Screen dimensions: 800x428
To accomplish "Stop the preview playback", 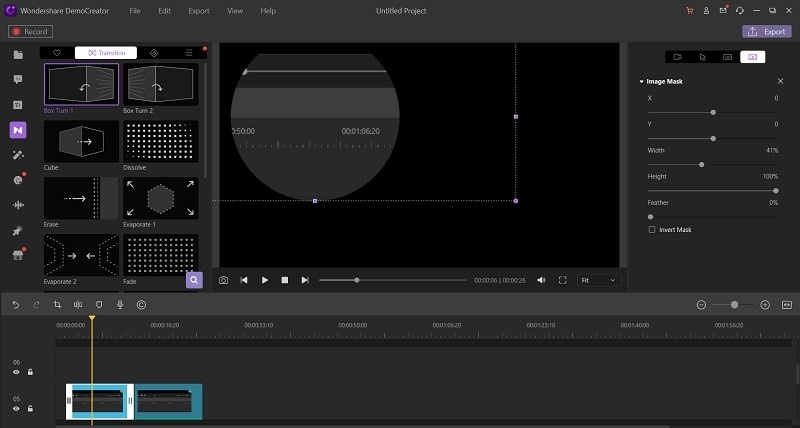I will click(x=285, y=280).
